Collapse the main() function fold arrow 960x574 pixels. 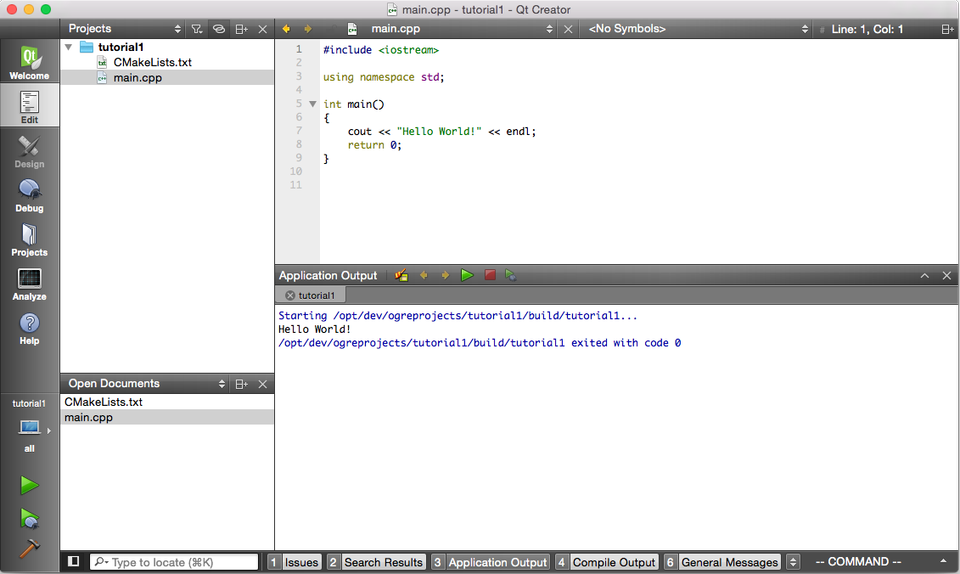pos(312,104)
